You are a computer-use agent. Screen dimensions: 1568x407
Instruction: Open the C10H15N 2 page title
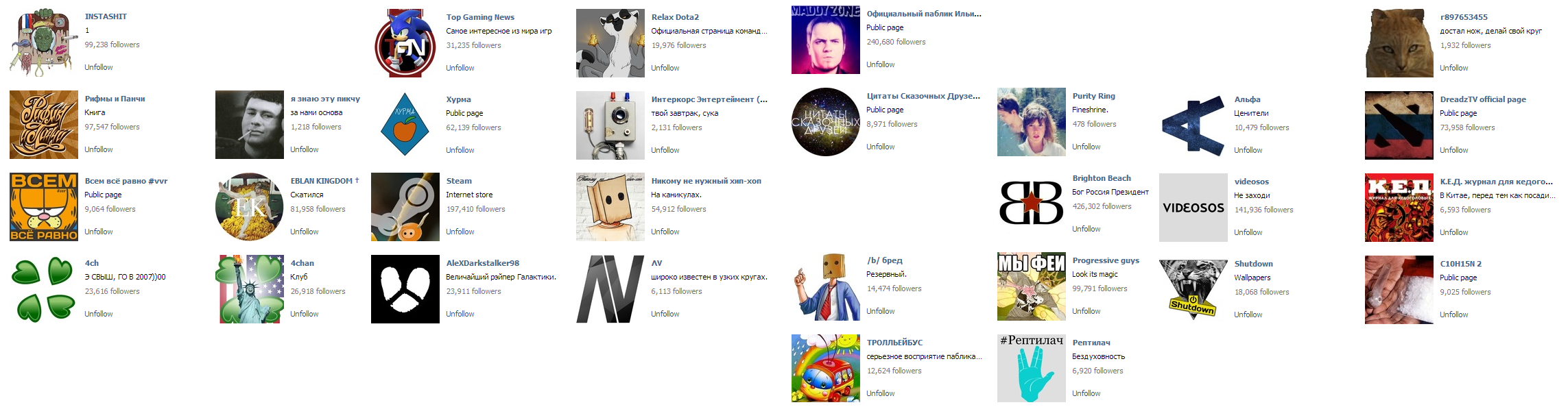pyautogui.click(x=1461, y=264)
